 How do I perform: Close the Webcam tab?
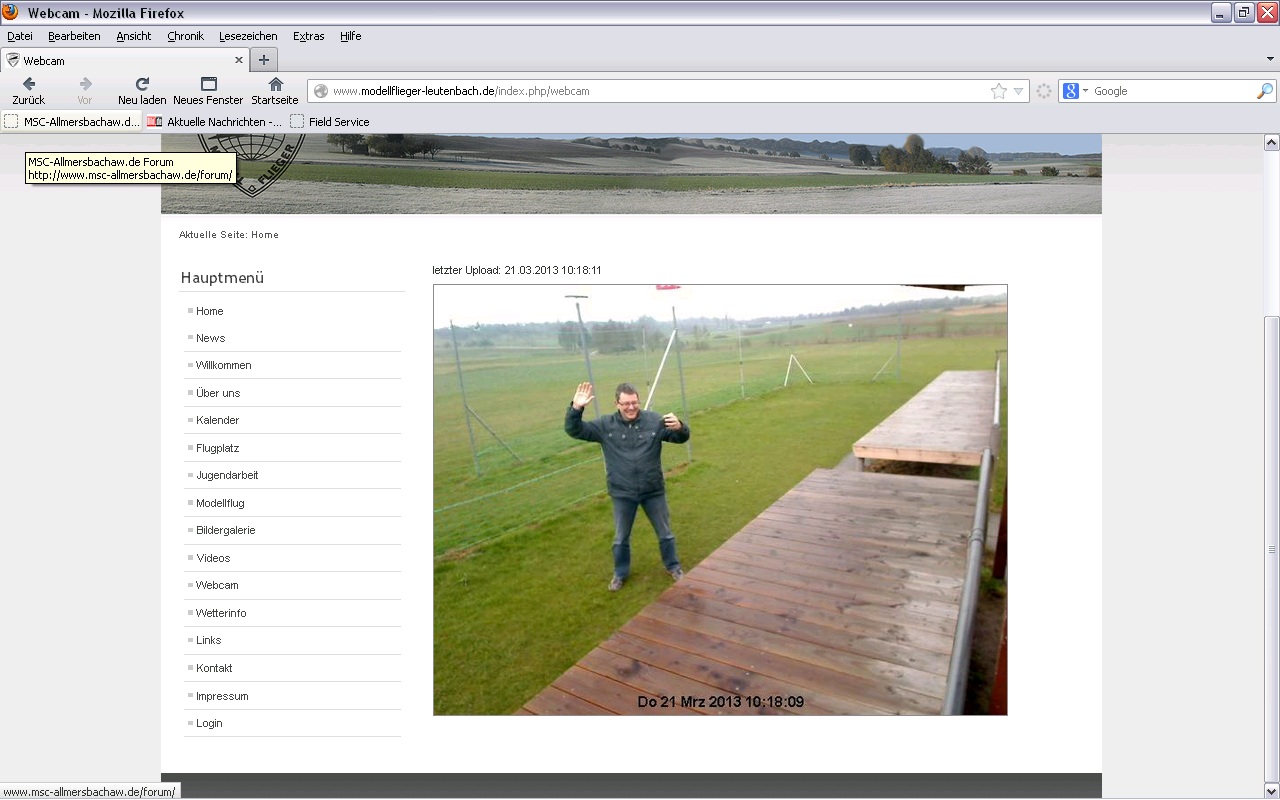click(x=239, y=60)
